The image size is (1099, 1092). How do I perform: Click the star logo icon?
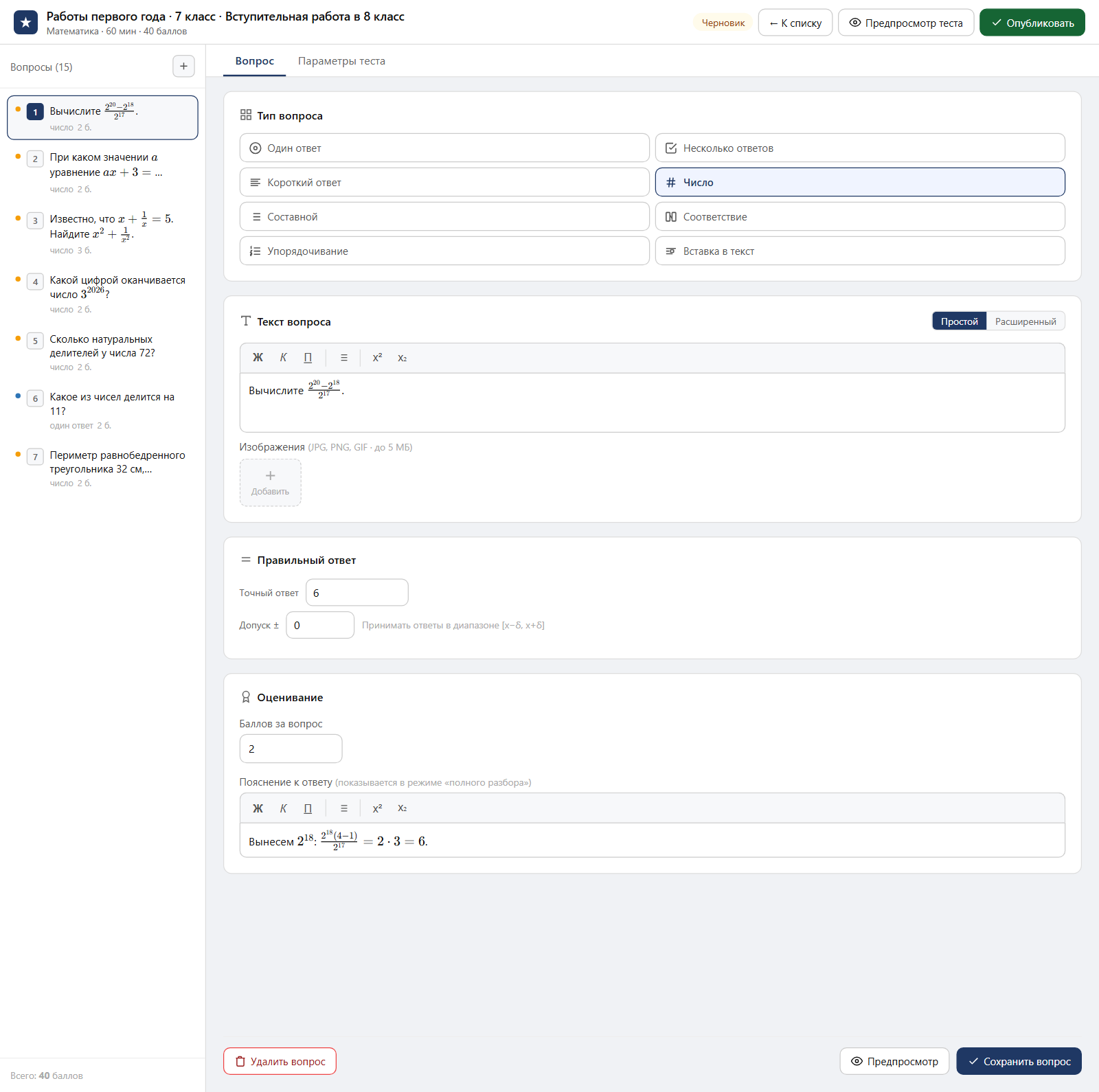pyautogui.click(x=25, y=23)
